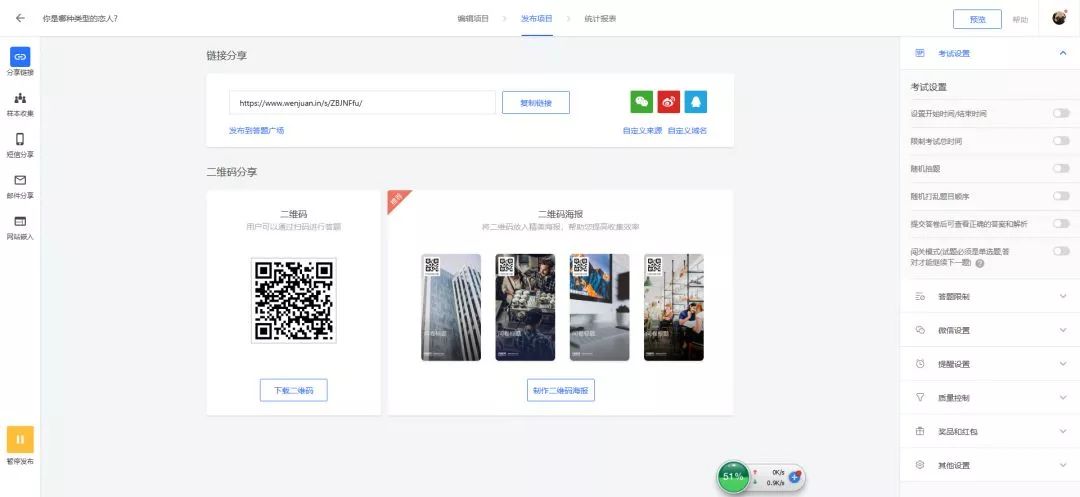Click blue plus on network speed widget
1080x497 pixels.
tap(794, 476)
